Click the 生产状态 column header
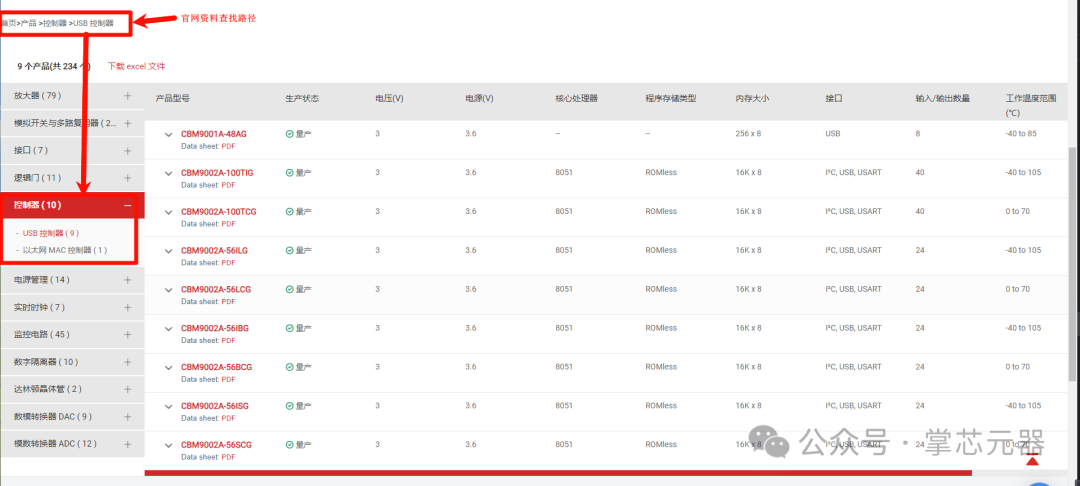 coord(302,98)
